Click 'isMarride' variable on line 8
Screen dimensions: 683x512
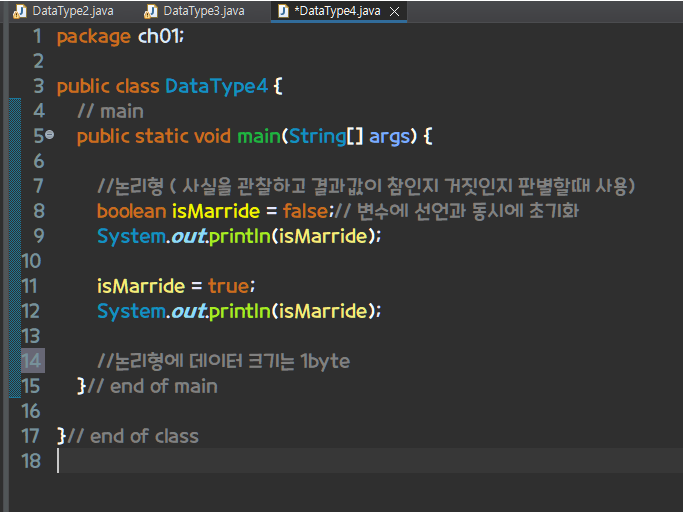216,211
